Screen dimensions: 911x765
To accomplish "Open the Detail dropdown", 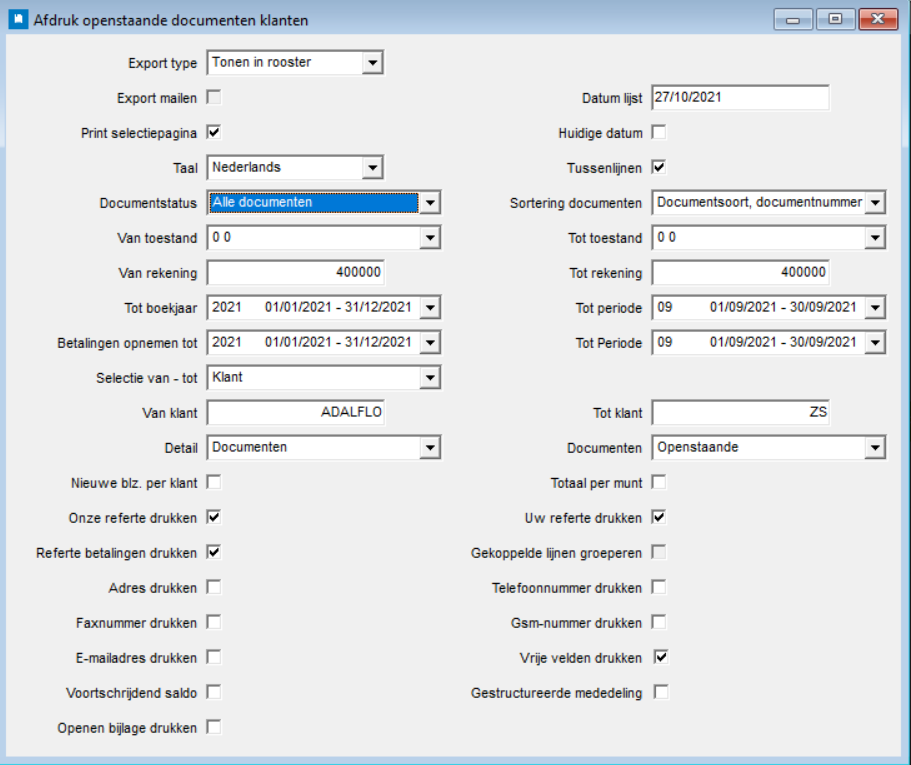I will coord(430,448).
